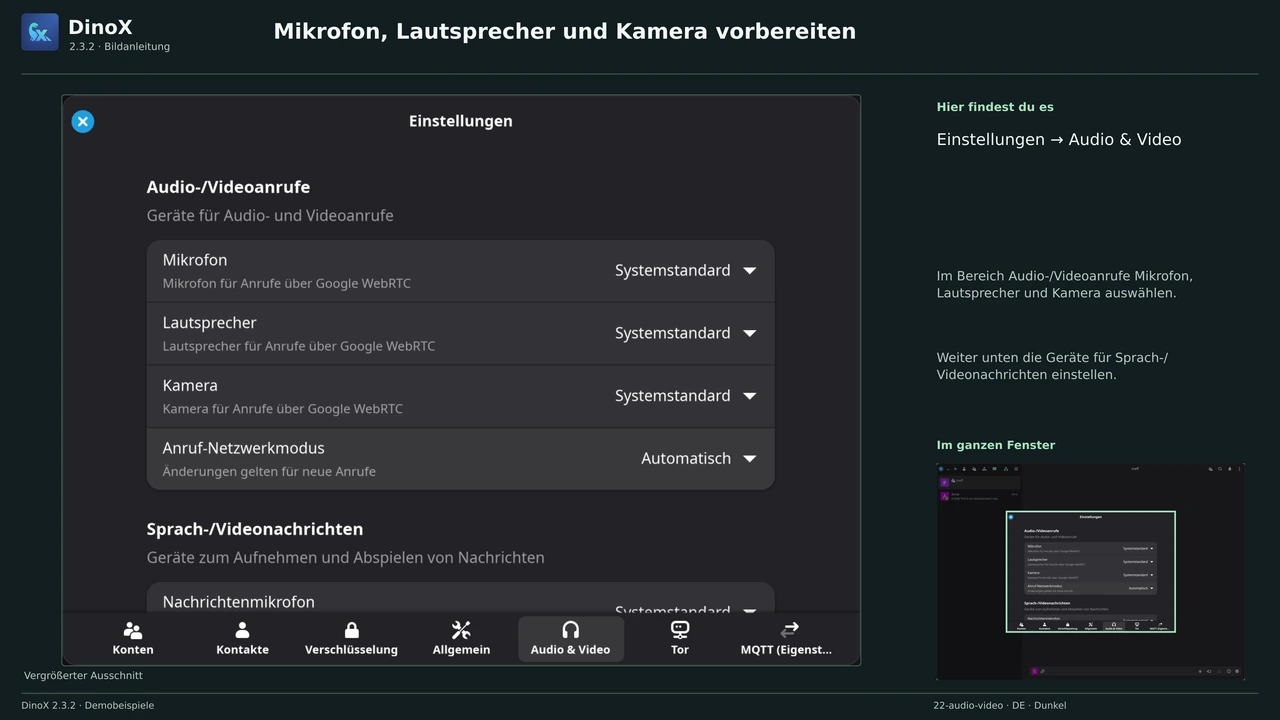Click the '2.3.2 · Bildanleitung' version text

click(x=120, y=47)
